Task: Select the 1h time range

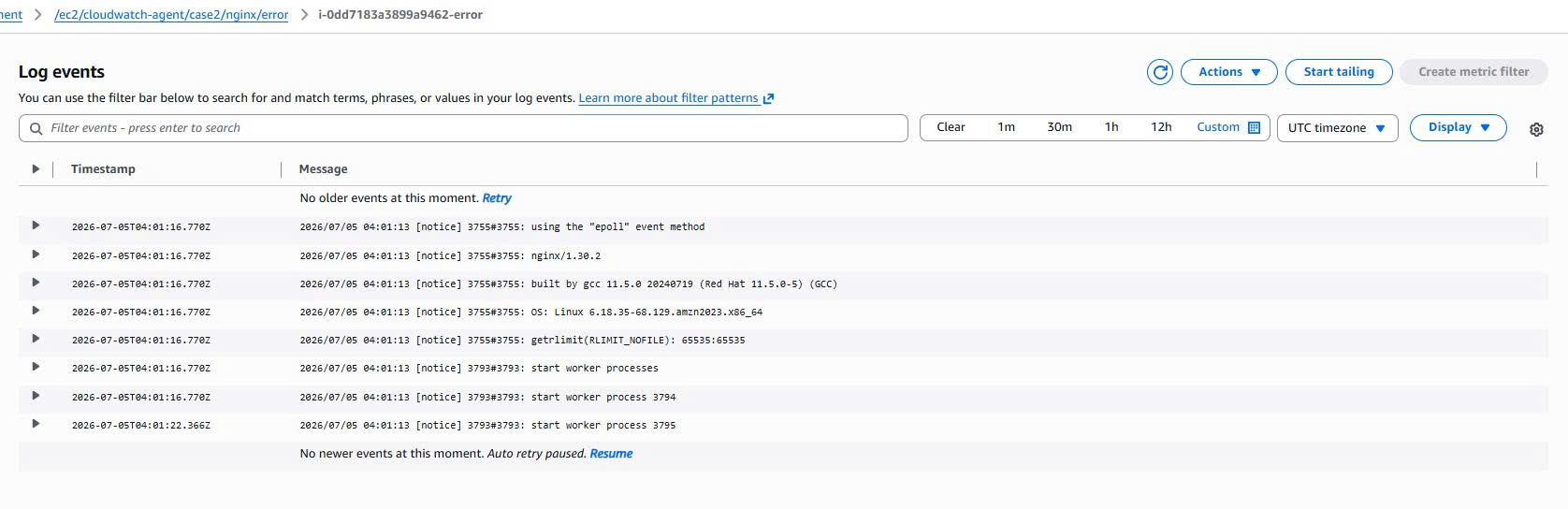Action: (x=1111, y=127)
